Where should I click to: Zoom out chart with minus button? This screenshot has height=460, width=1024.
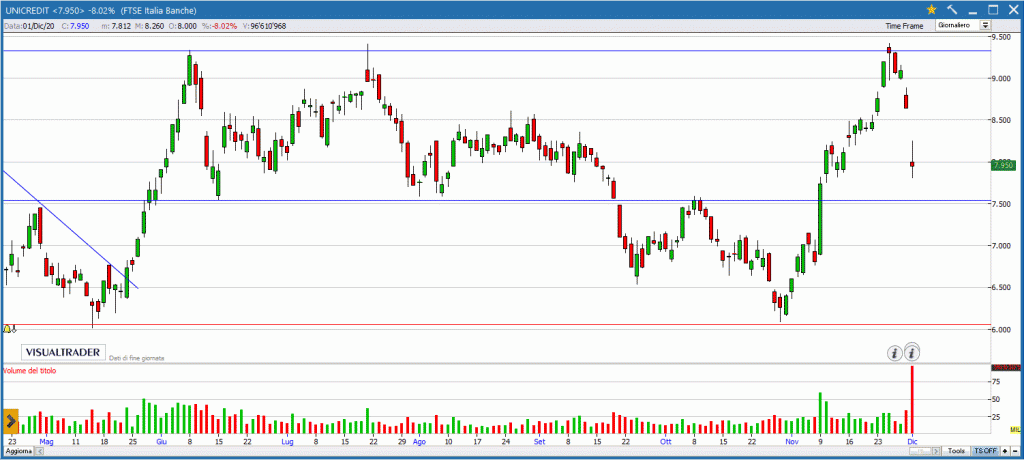click(x=1015, y=451)
